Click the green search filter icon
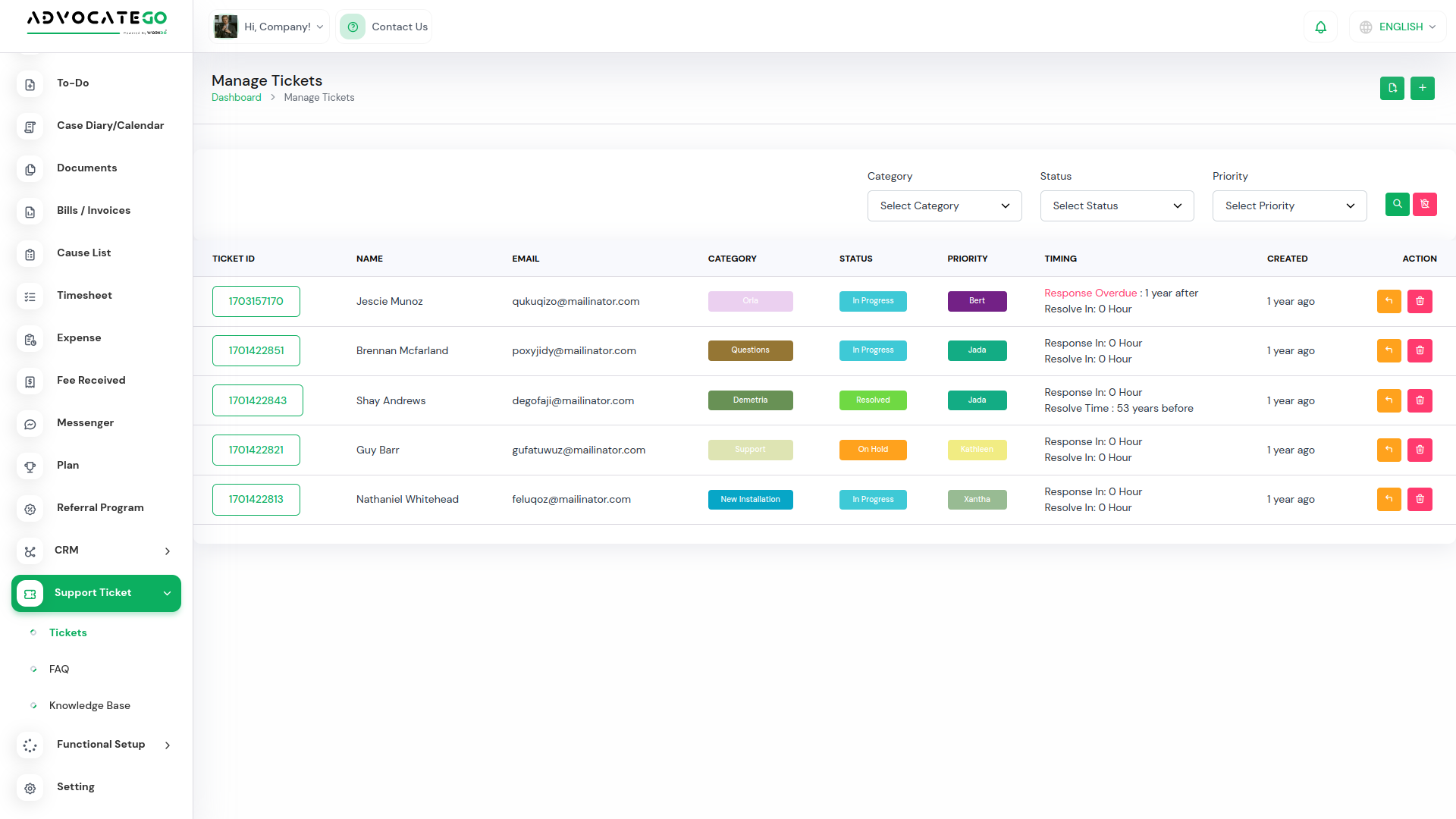The width and height of the screenshot is (1456, 819). point(1397,204)
